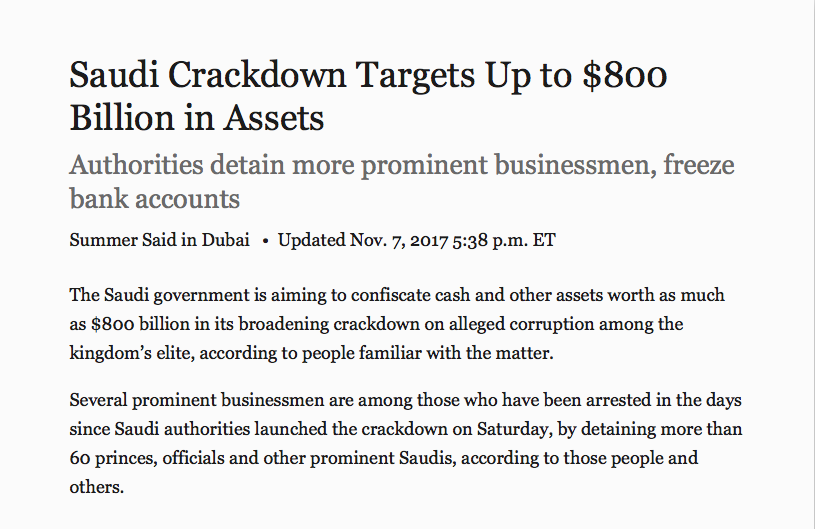Click 'bank accounts' in the subheadline
The width and height of the screenshot is (815, 529).
pyautogui.click(x=154, y=199)
